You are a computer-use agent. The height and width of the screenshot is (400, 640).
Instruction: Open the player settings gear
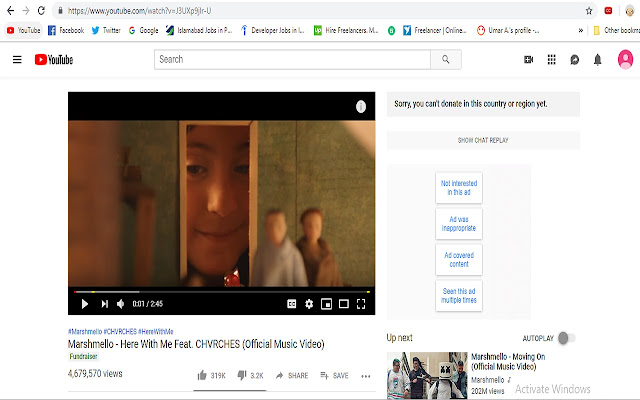tap(309, 304)
